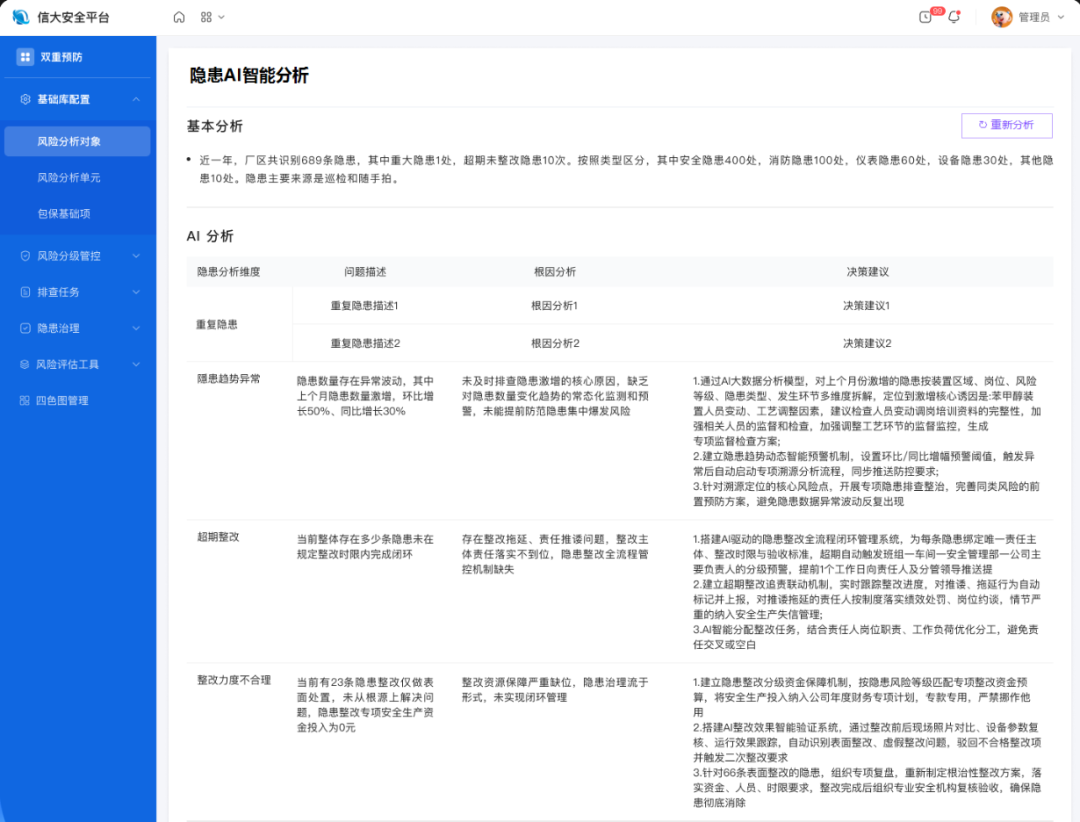Click the 双重预防 module icon

pos(25,57)
